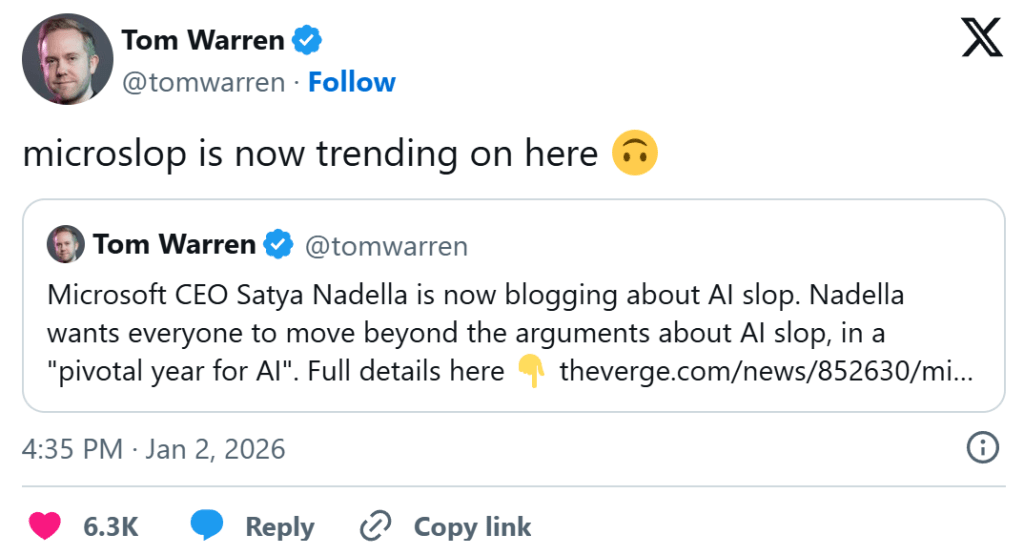The height and width of the screenshot is (555, 1024).
Task: Click the chain copy link icon
Action: (376, 526)
